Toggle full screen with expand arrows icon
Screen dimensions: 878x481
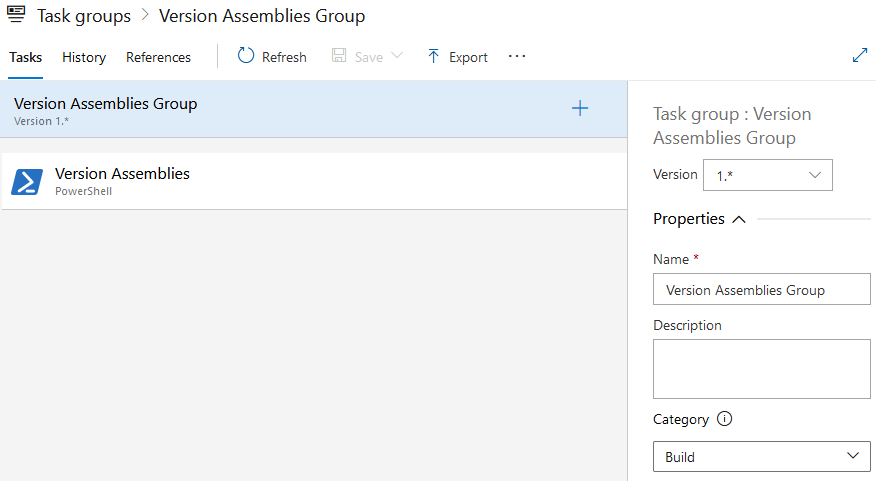(860, 56)
